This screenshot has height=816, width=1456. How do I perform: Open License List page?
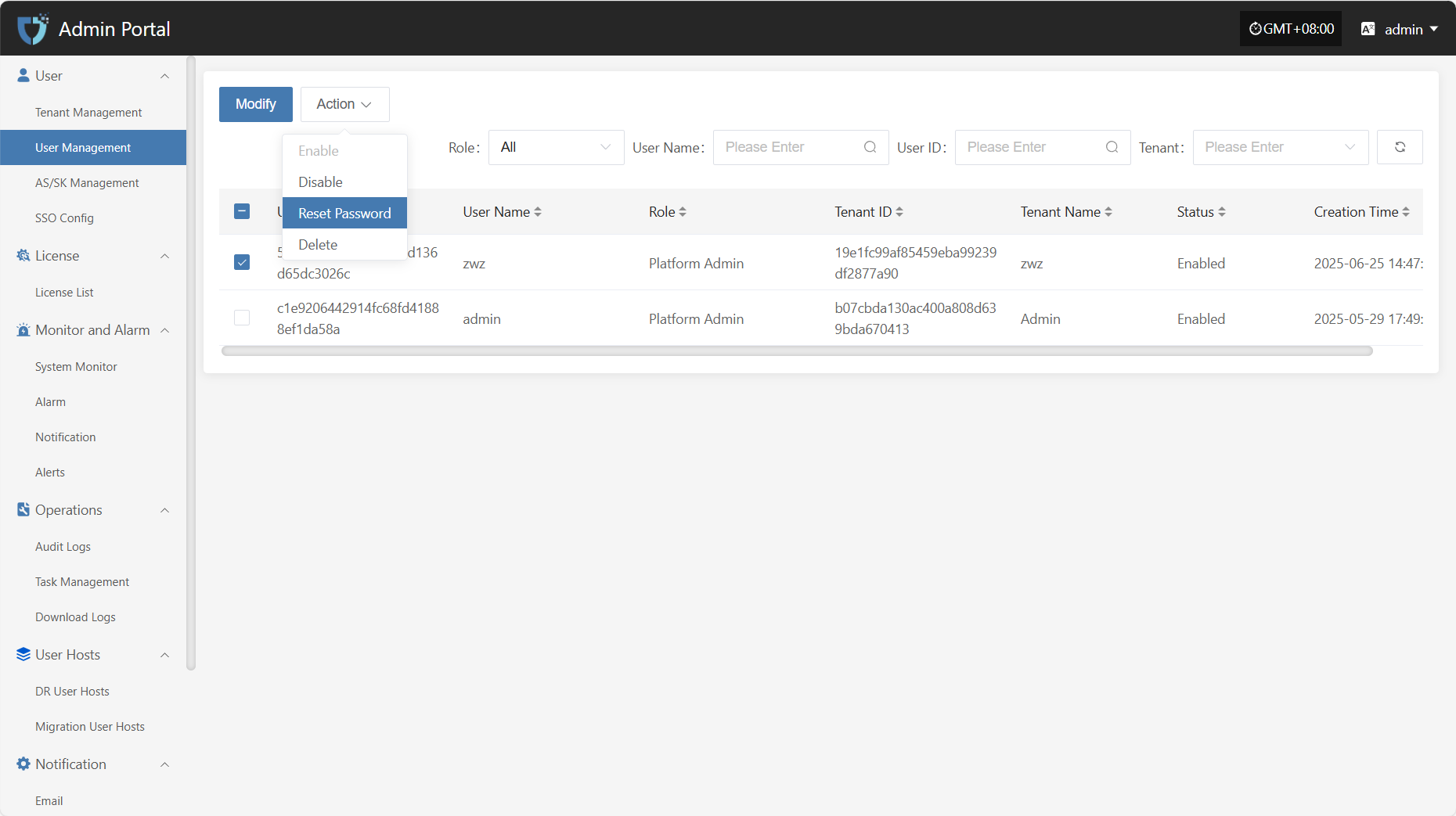pyautogui.click(x=93, y=292)
